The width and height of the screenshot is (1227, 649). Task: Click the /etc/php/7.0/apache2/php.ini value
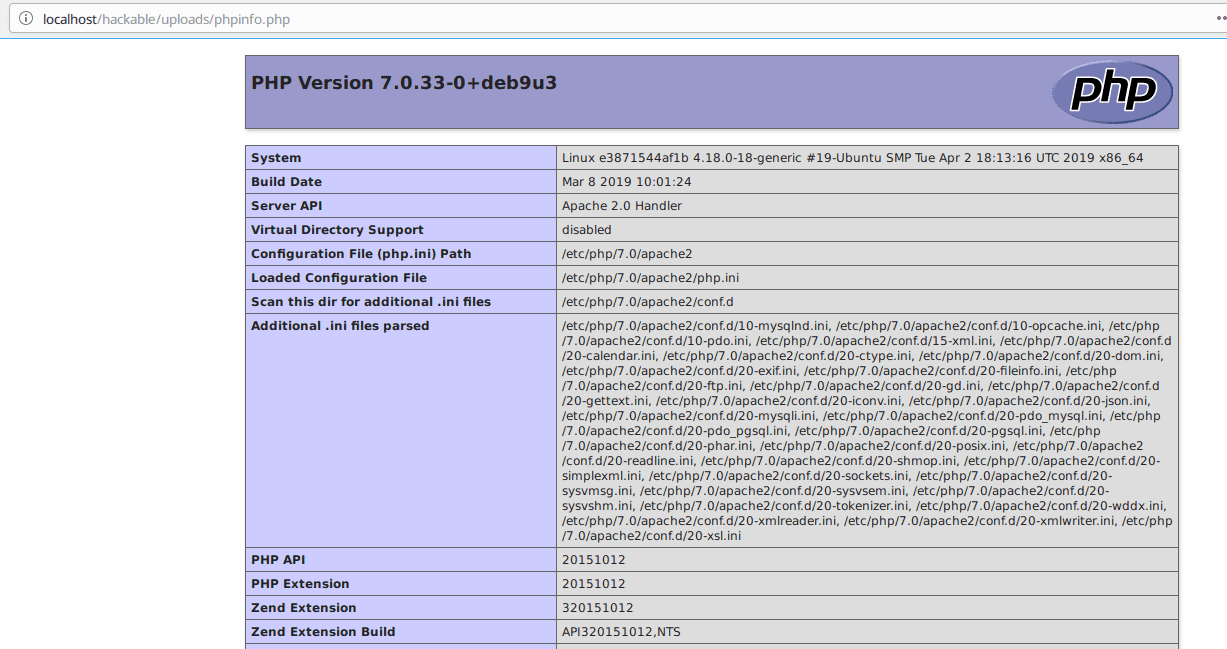(651, 278)
